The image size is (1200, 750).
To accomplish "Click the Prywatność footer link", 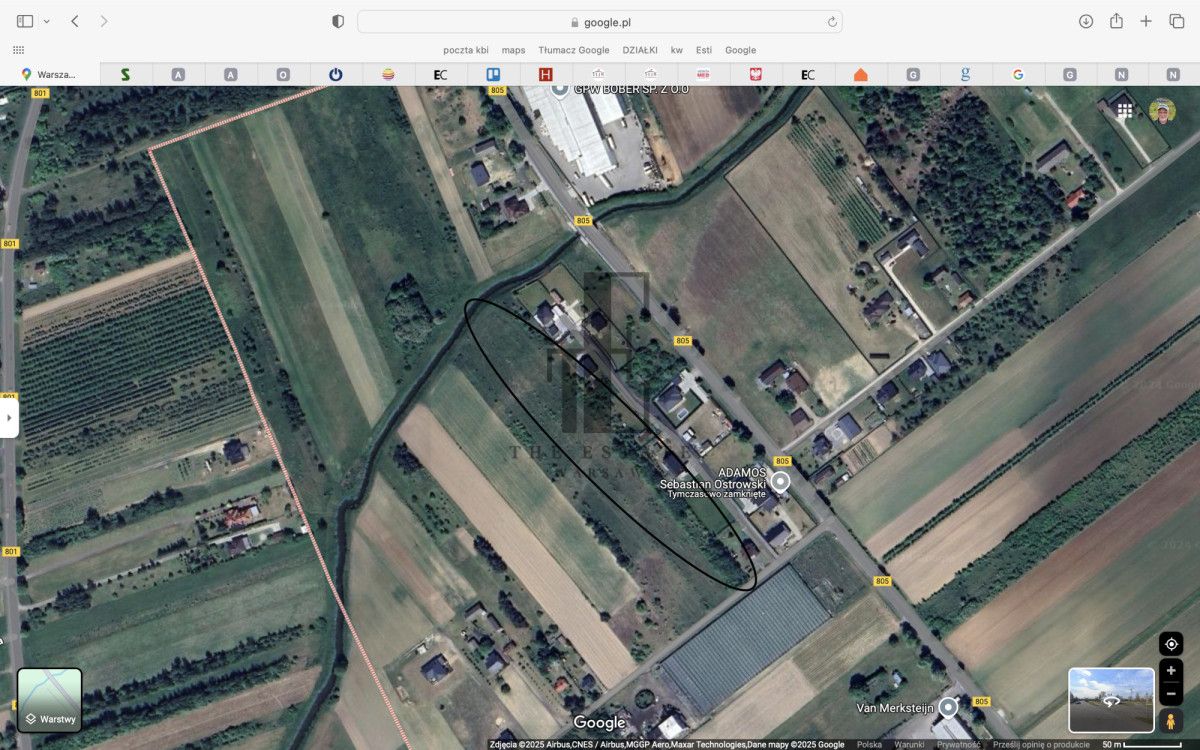I will pyautogui.click(x=958, y=744).
